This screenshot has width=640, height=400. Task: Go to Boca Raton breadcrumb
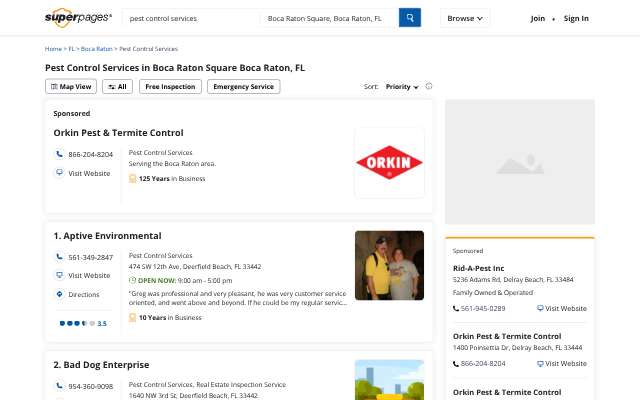96,49
